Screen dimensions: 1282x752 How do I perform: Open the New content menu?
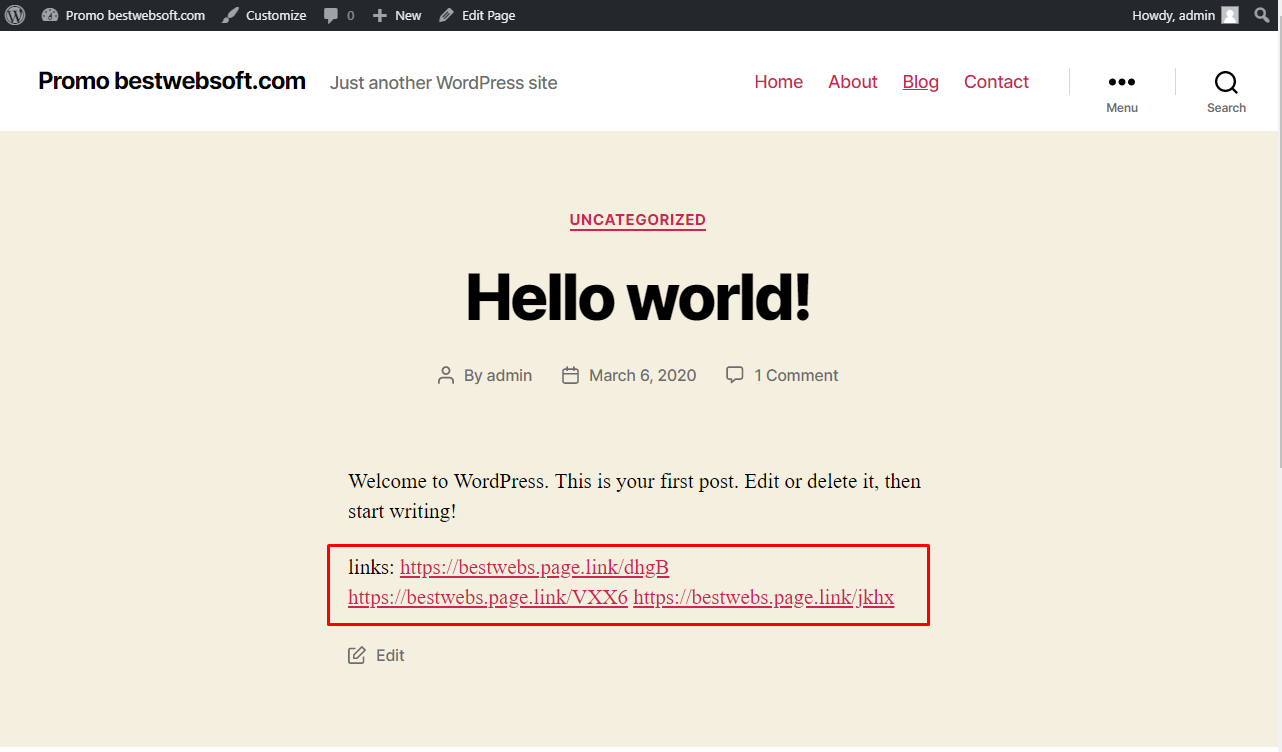397,15
